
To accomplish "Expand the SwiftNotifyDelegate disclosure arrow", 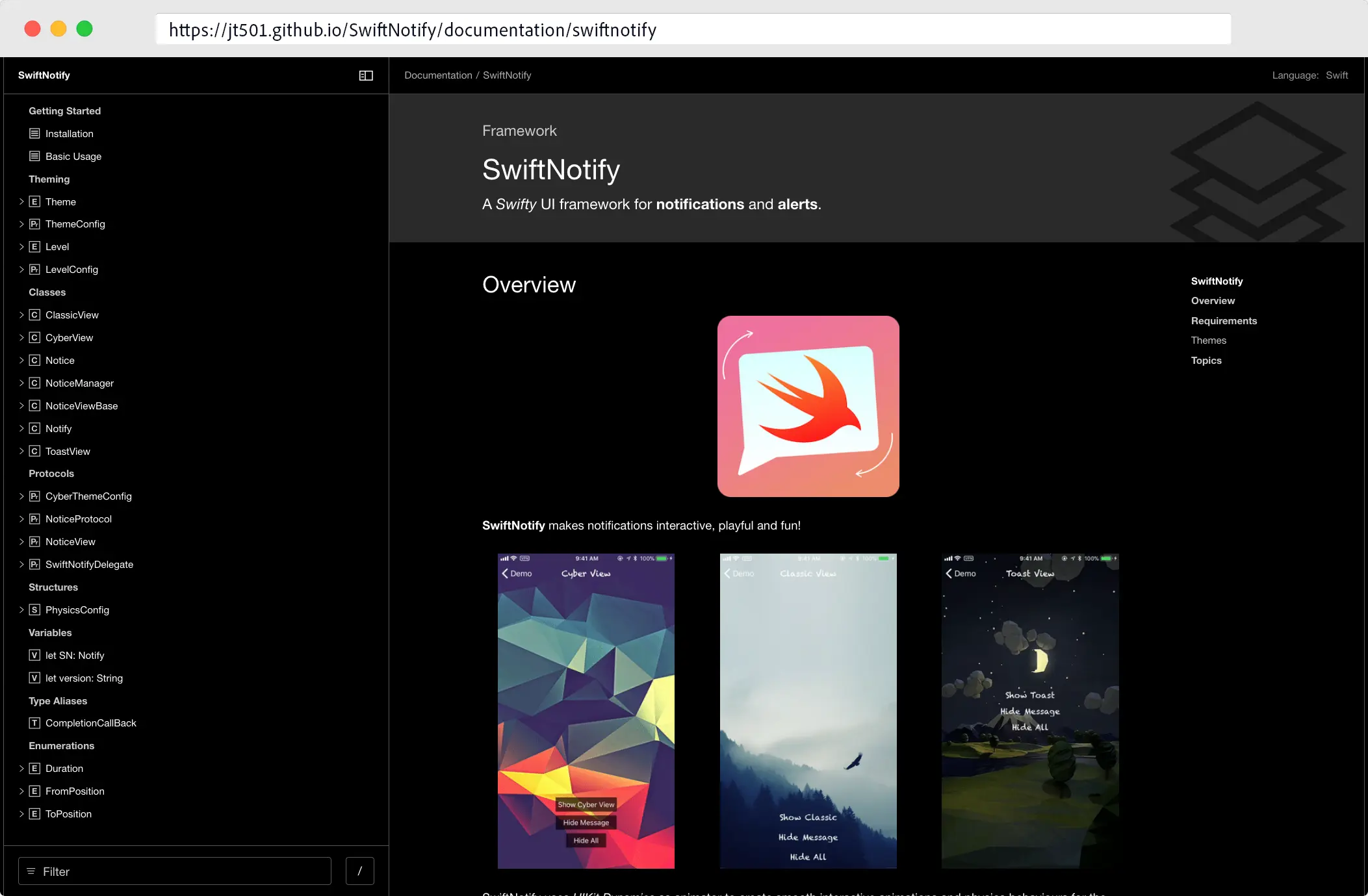I will pyautogui.click(x=21, y=564).
